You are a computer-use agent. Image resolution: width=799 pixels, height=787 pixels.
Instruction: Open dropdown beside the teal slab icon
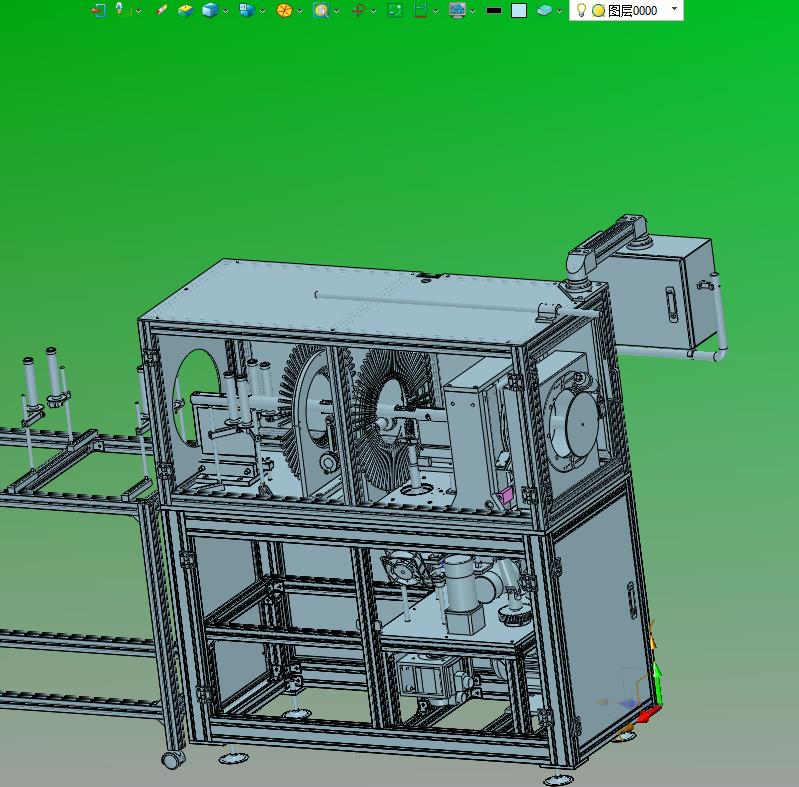[560, 11]
